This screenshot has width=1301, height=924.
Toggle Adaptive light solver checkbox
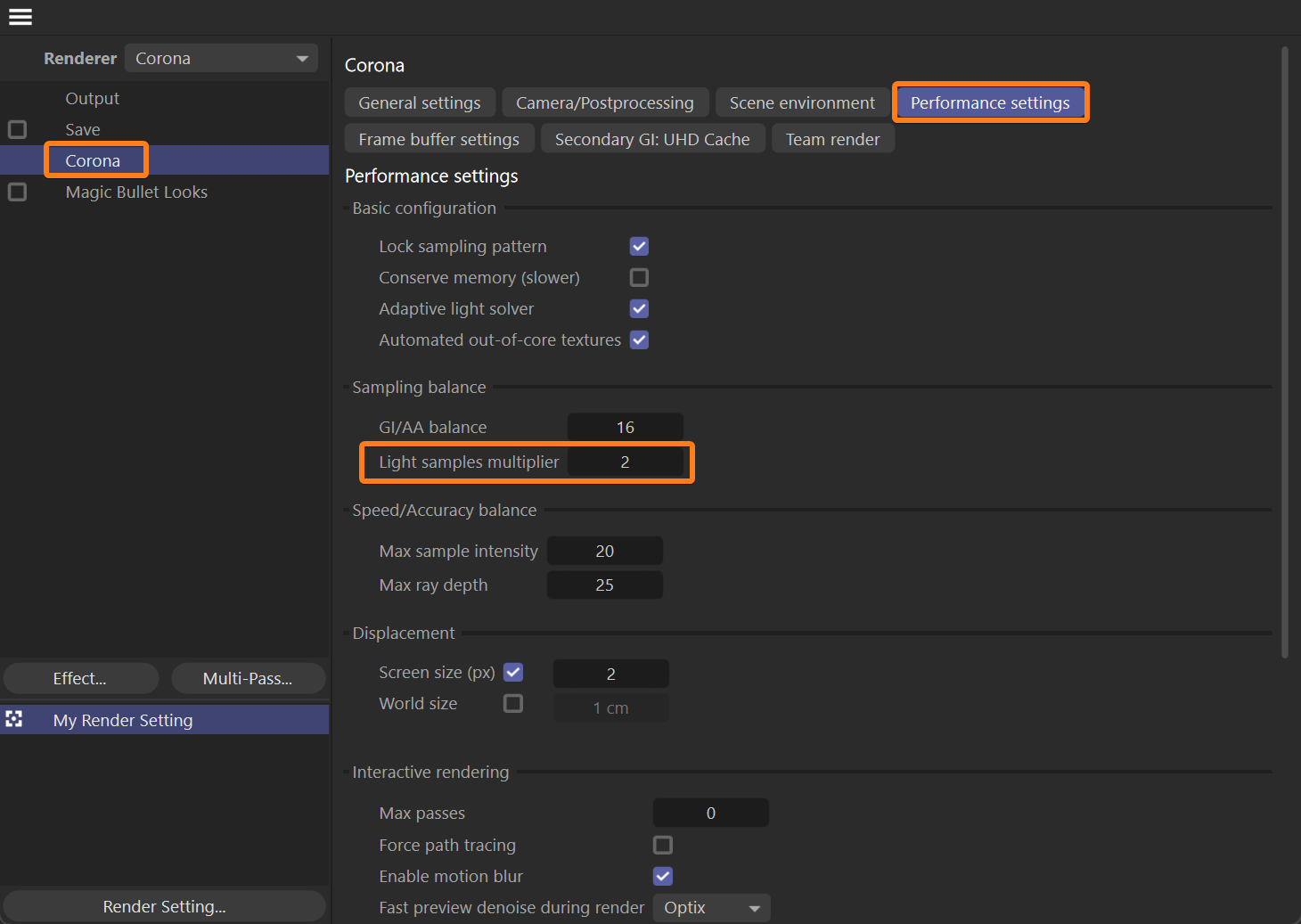tap(639, 308)
